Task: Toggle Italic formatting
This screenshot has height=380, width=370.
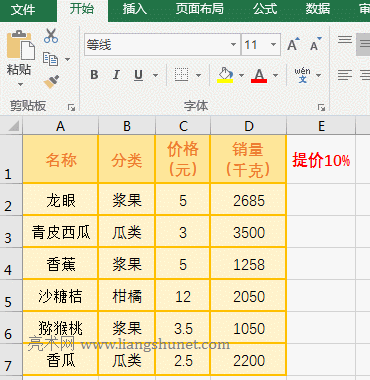Action: (116, 75)
